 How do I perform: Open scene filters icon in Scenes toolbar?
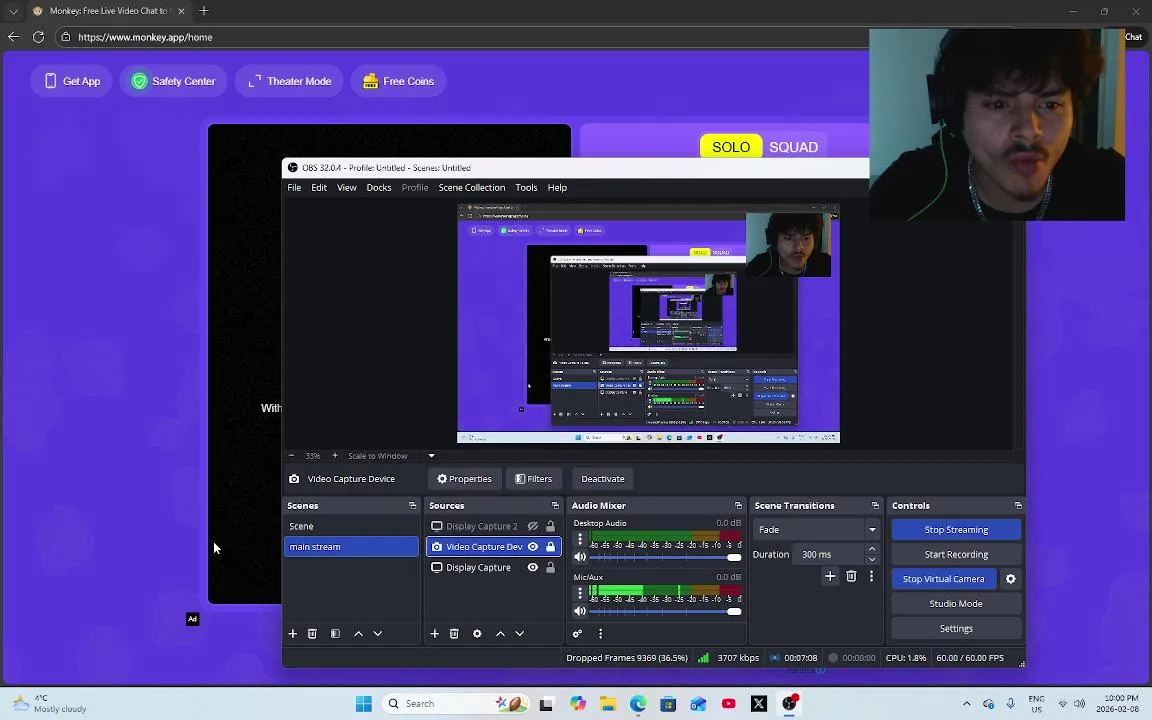tap(335, 633)
